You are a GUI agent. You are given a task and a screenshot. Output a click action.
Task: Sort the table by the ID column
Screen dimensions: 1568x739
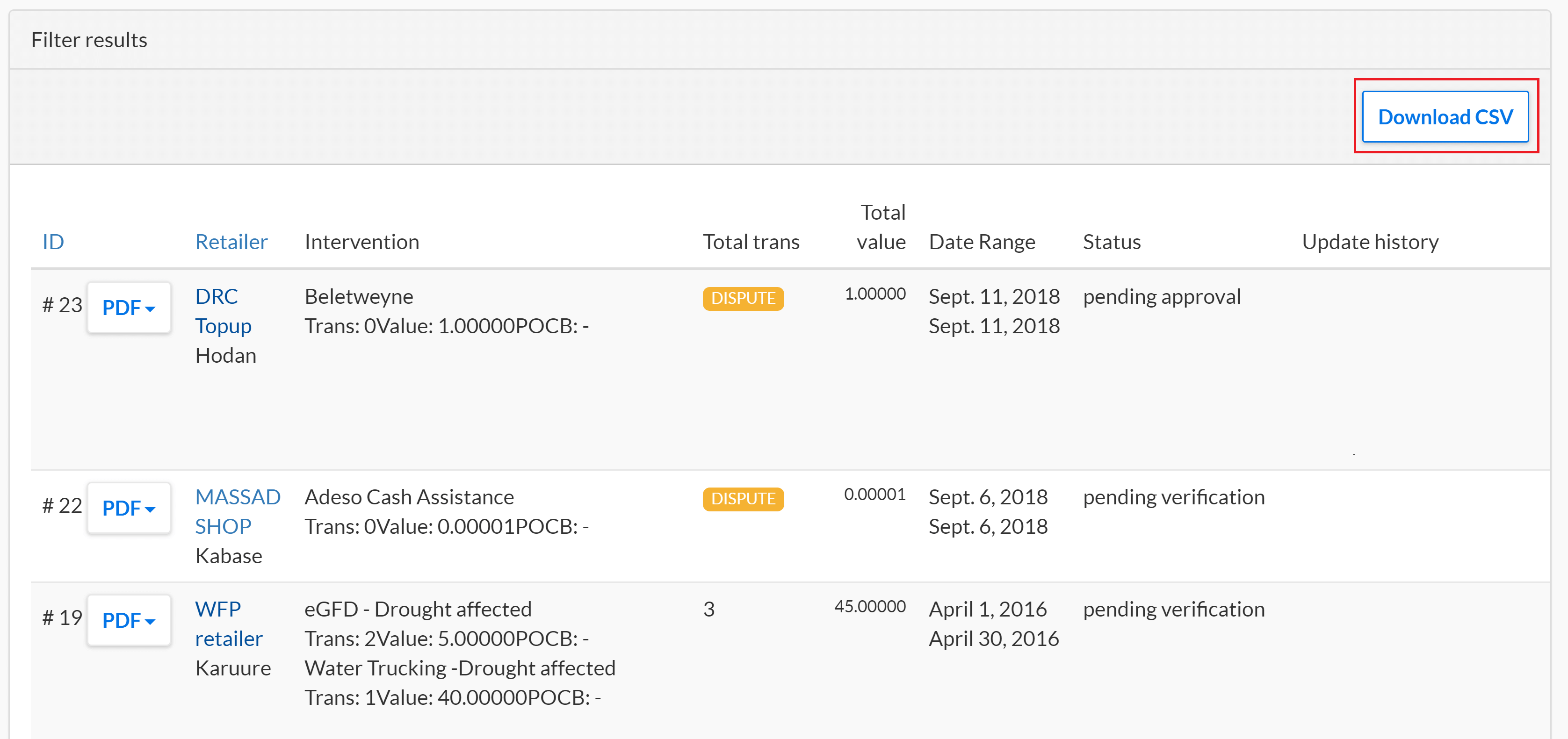click(x=53, y=242)
